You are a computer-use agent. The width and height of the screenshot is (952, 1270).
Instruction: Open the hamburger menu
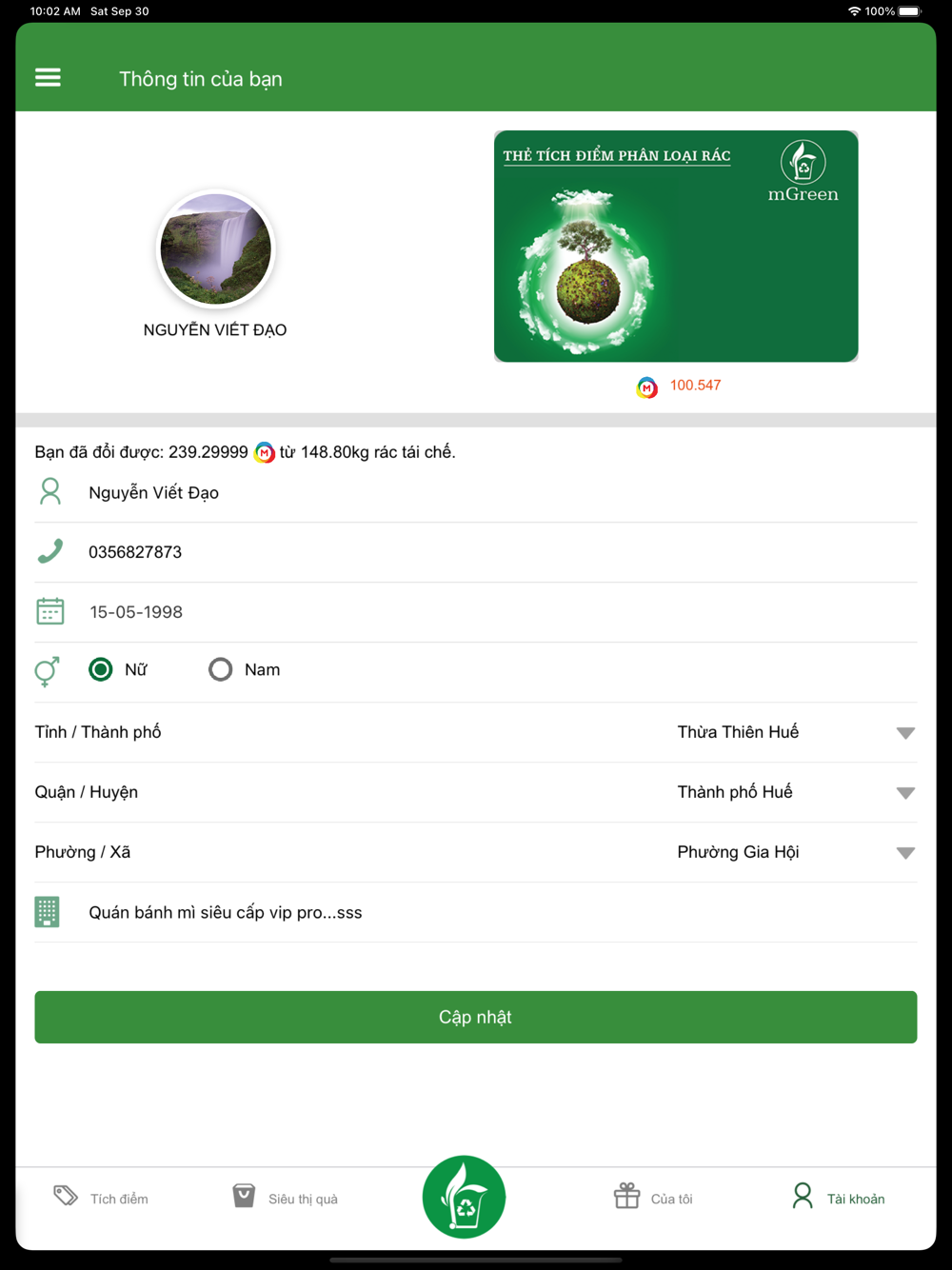point(48,78)
